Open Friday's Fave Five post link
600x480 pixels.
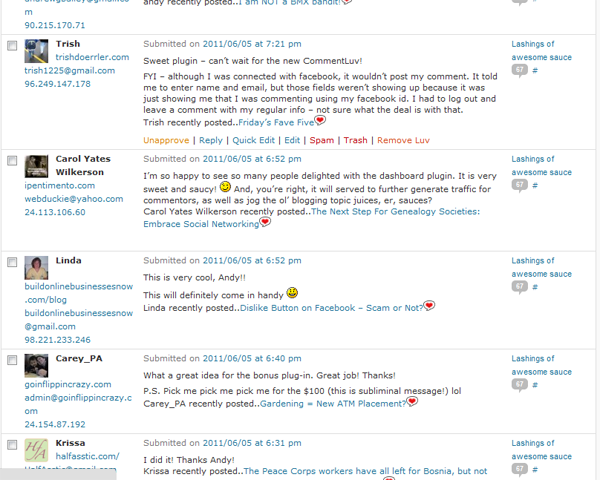tap(276, 122)
